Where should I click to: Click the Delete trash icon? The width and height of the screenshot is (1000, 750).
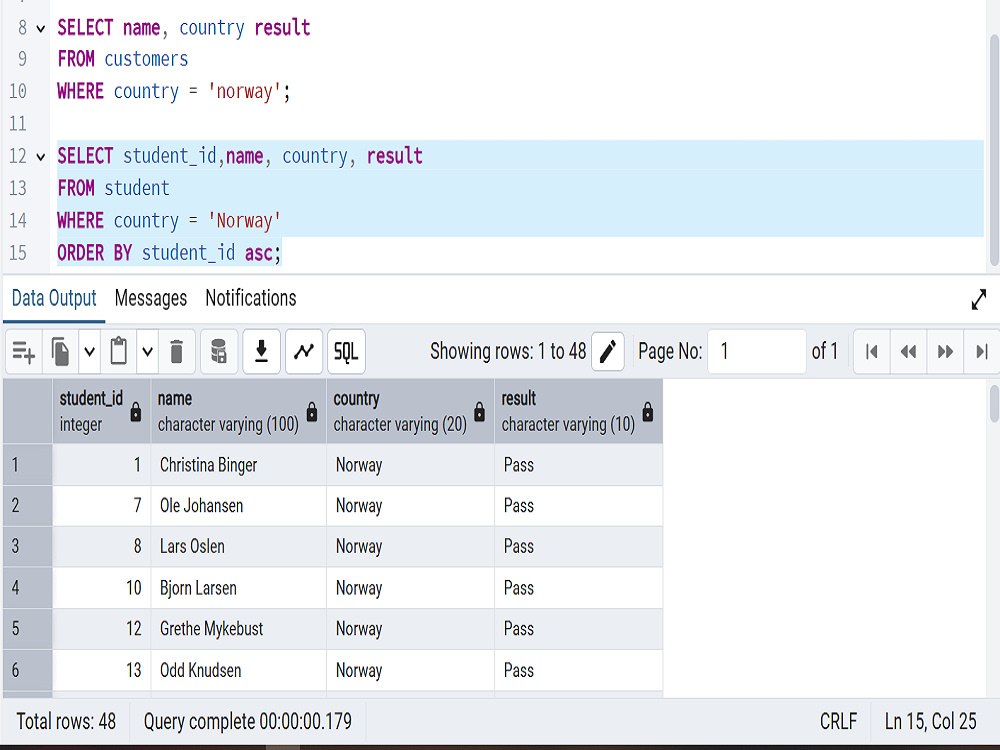point(177,351)
